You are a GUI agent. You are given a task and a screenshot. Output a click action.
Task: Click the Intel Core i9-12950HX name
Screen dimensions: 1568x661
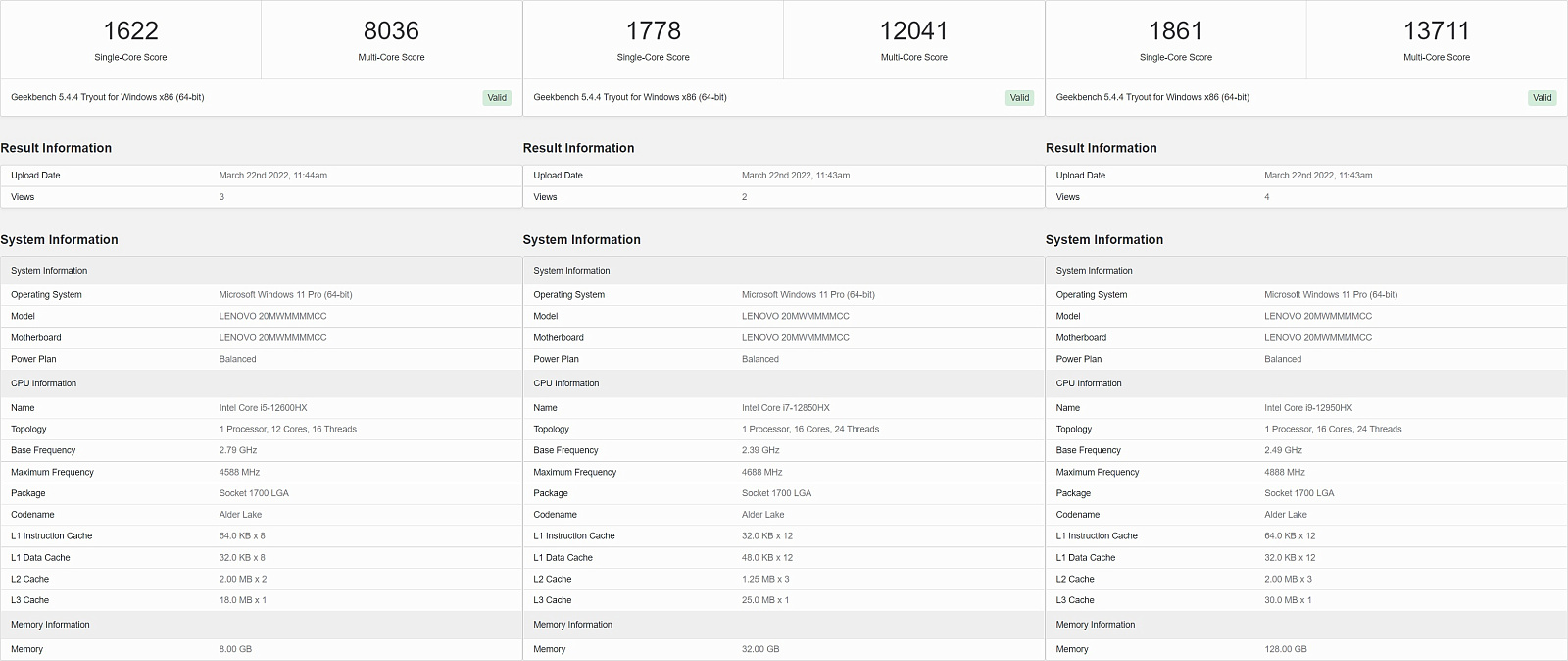tap(1308, 408)
